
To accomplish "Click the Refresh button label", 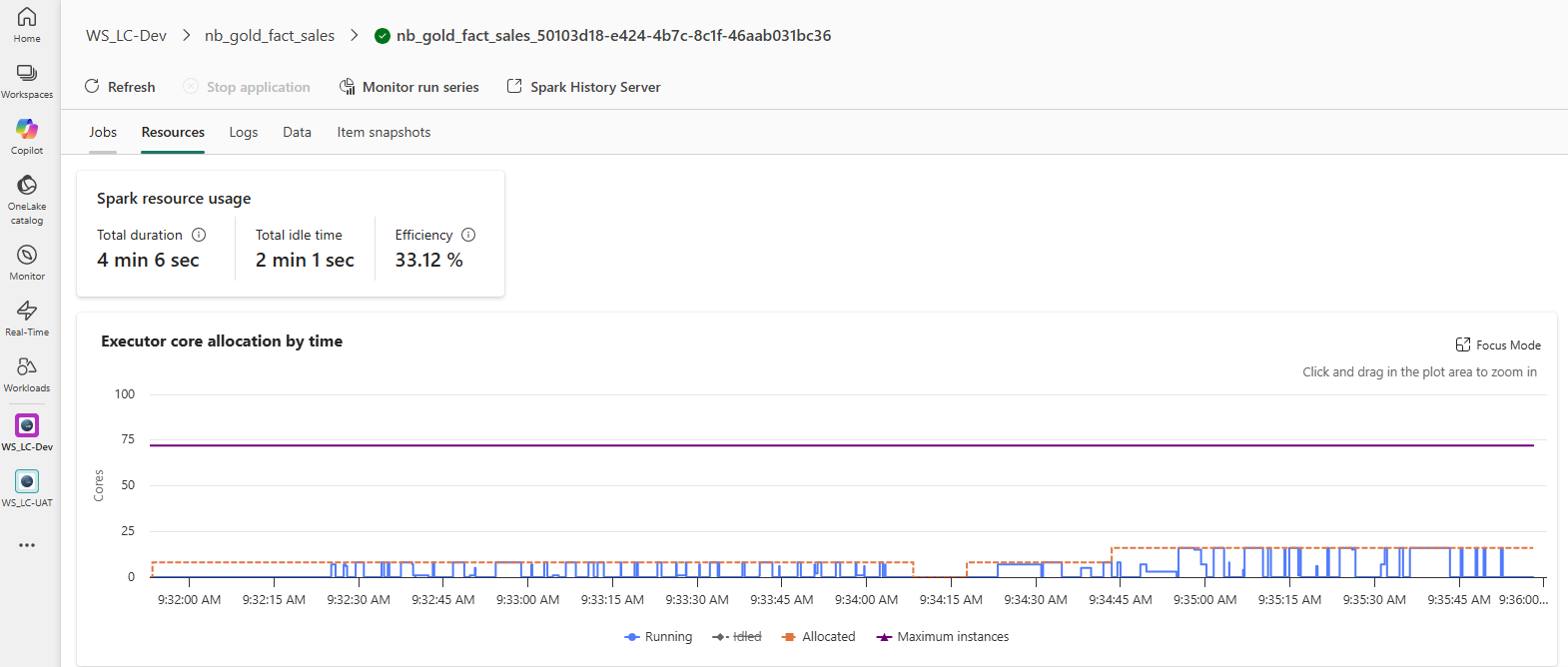I will 132,87.
